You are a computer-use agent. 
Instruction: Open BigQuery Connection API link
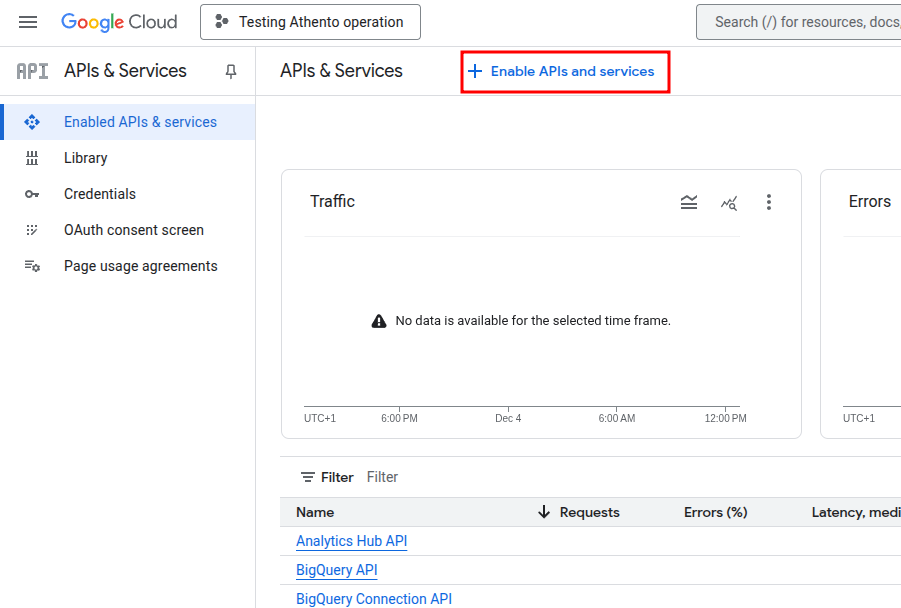(x=373, y=599)
